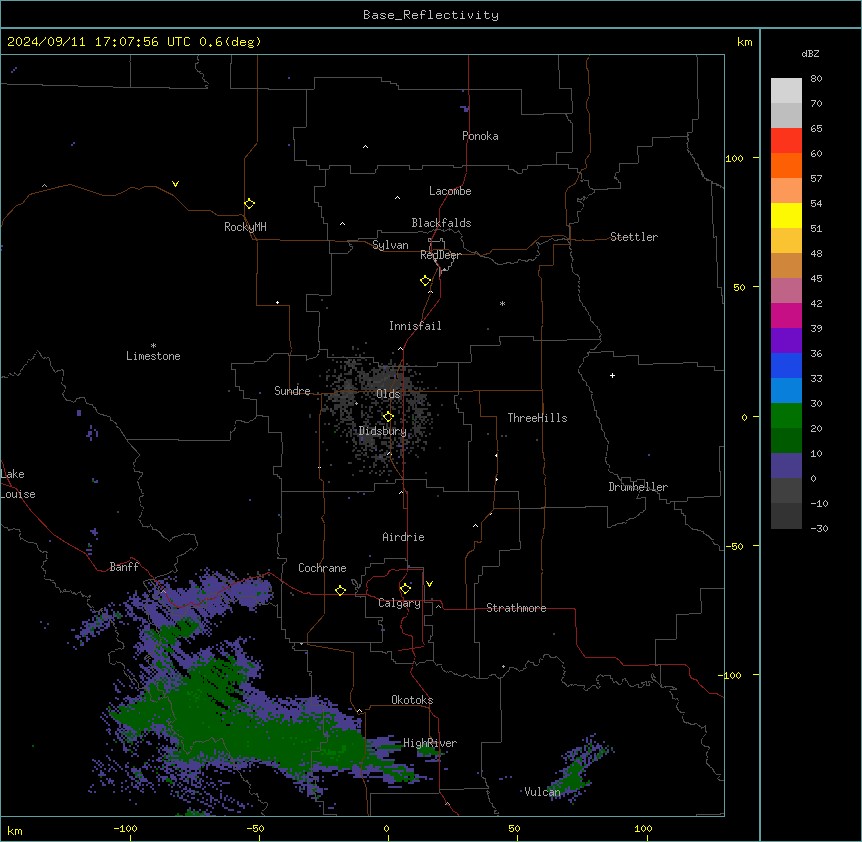Click the yellow diamond marker below RedDeer
The width and height of the screenshot is (862, 842).
[426, 281]
